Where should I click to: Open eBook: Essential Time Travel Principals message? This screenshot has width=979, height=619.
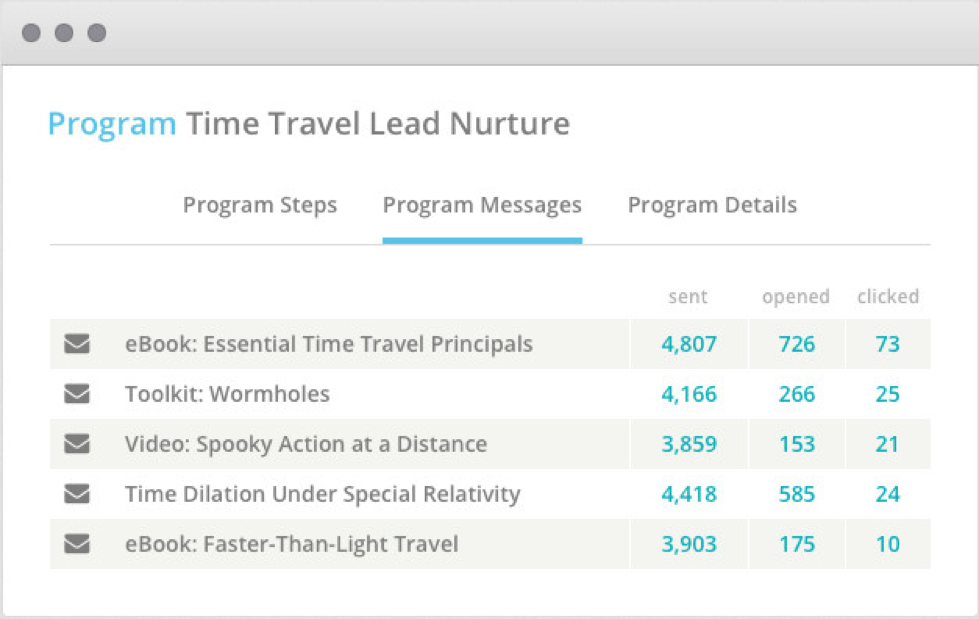328,344
